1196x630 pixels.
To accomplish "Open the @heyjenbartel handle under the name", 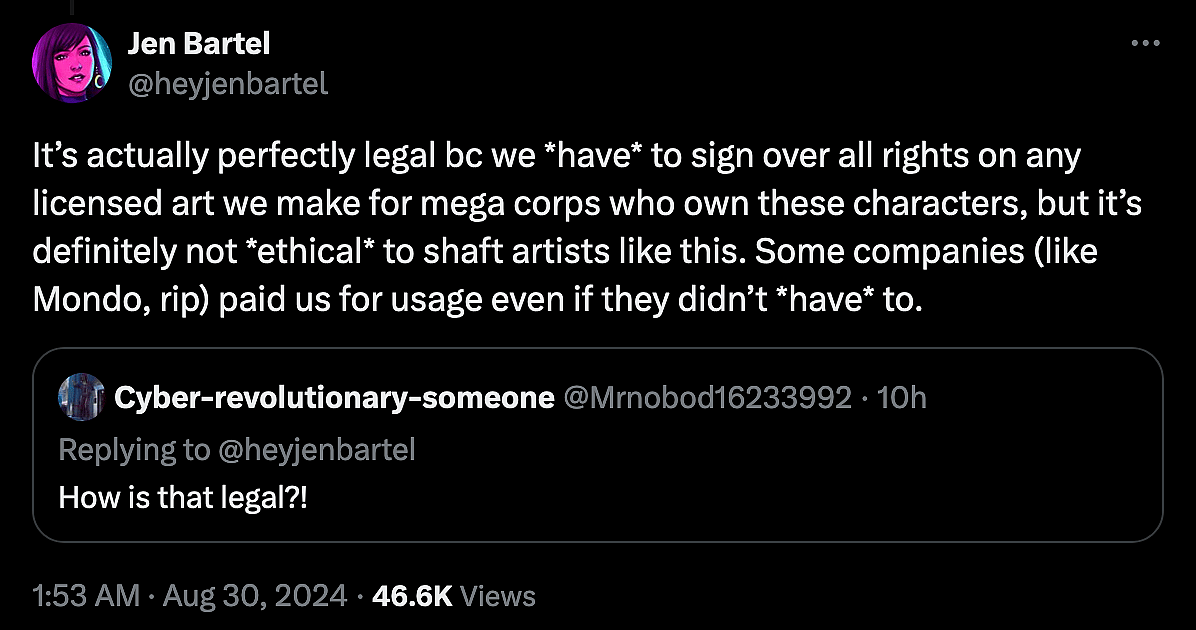I will coord(227,84).
